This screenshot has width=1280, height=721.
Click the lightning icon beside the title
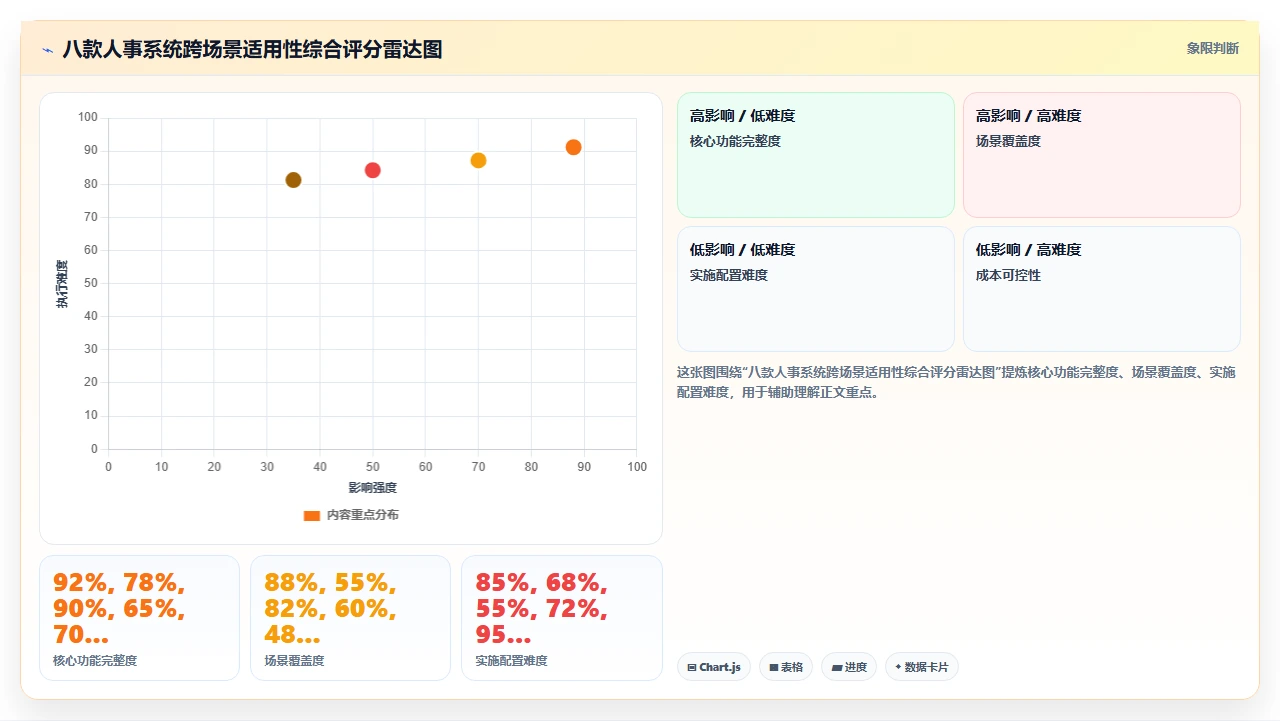(47, 50)
